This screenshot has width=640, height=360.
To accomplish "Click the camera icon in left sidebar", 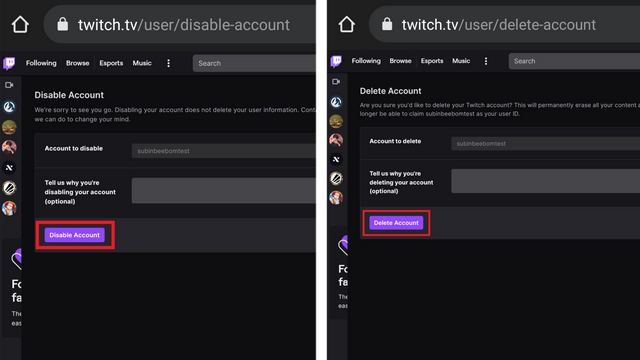I will (x=9, y=85).
